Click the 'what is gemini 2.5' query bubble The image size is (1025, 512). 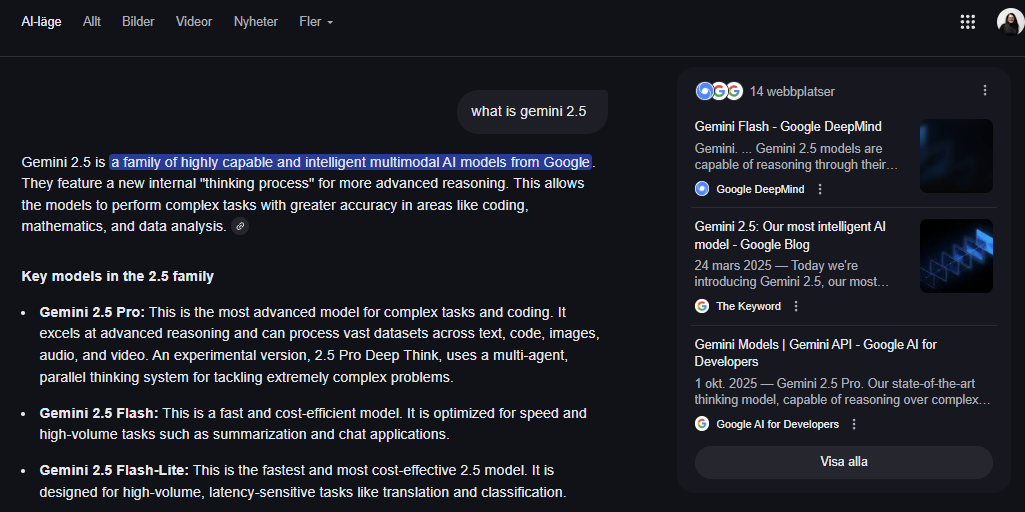[x=529, y=111]
